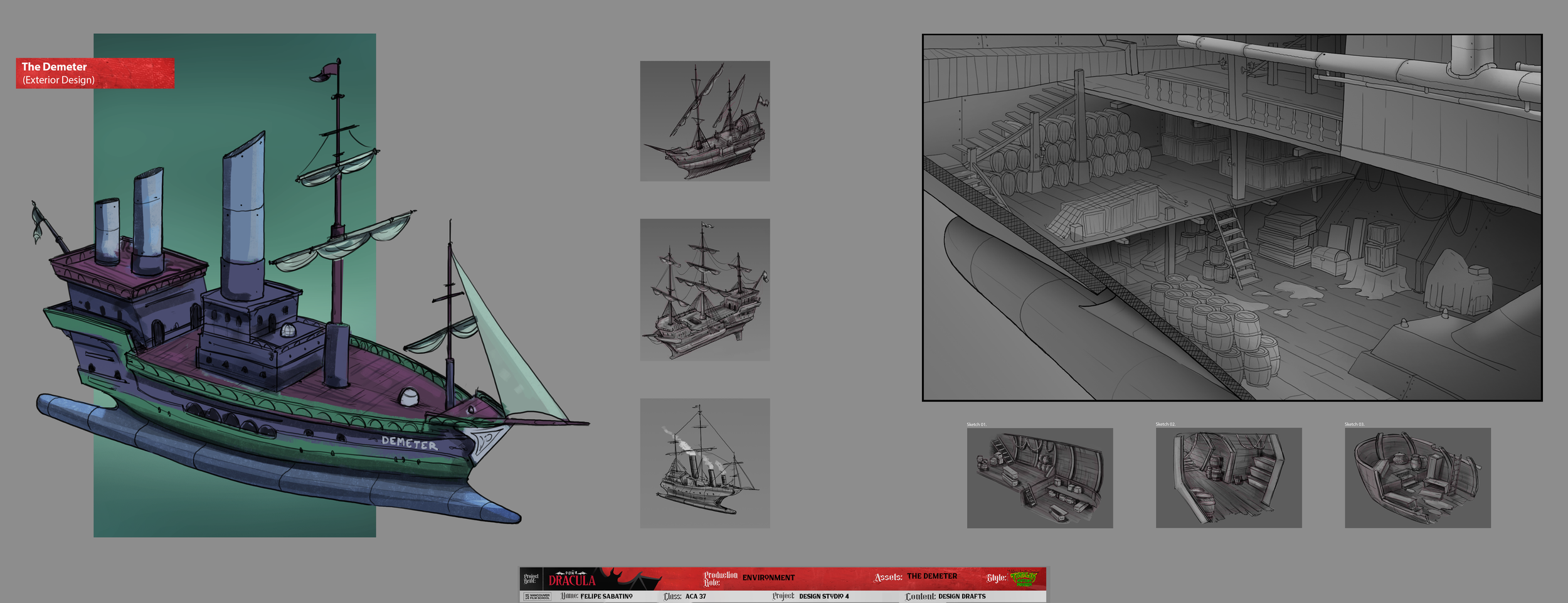This screenshot has width=1568, height=603.
Task: Click the 'Sketch 03.' caption
Action: point(1354,425)
